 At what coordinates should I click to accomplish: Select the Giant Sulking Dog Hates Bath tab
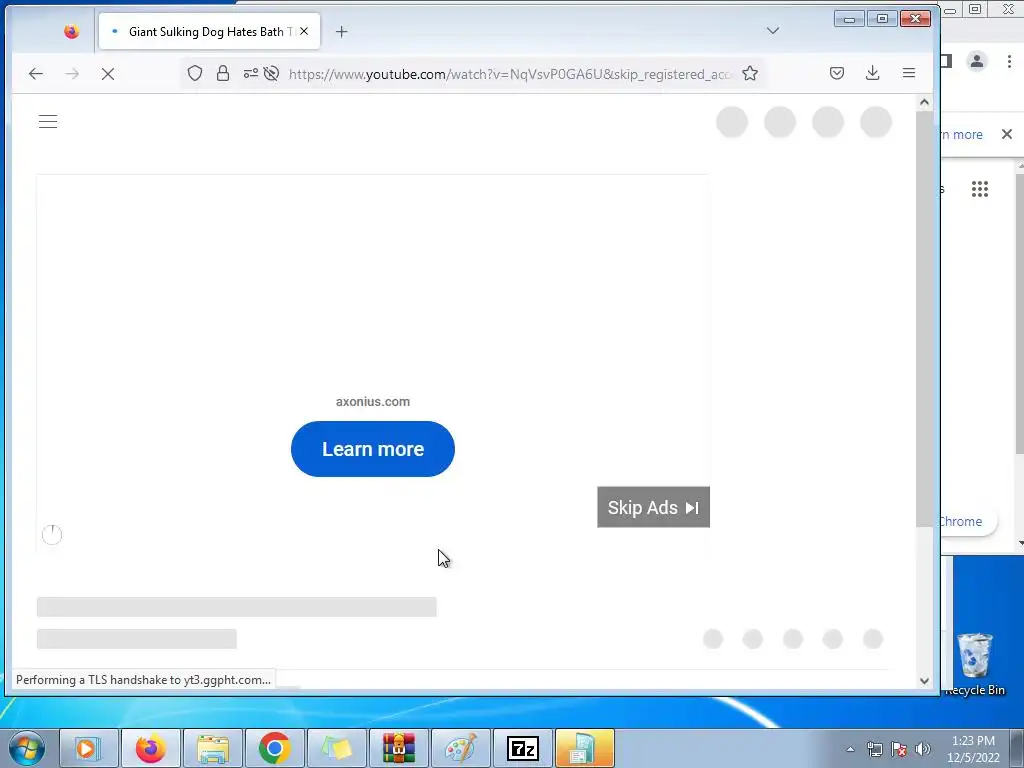[x=209, y=31]
